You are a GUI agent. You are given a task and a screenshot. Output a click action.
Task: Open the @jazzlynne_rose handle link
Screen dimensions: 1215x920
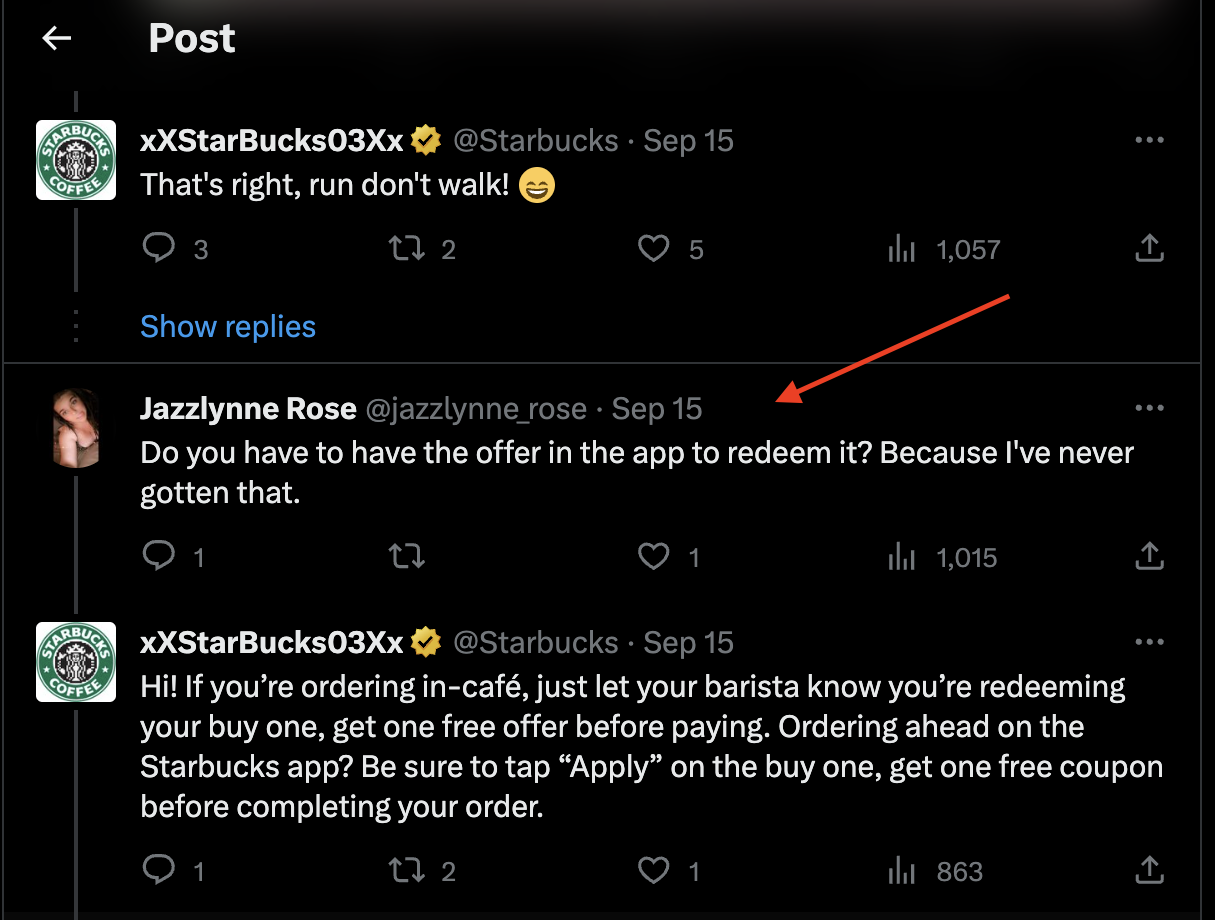pos(475,409)
